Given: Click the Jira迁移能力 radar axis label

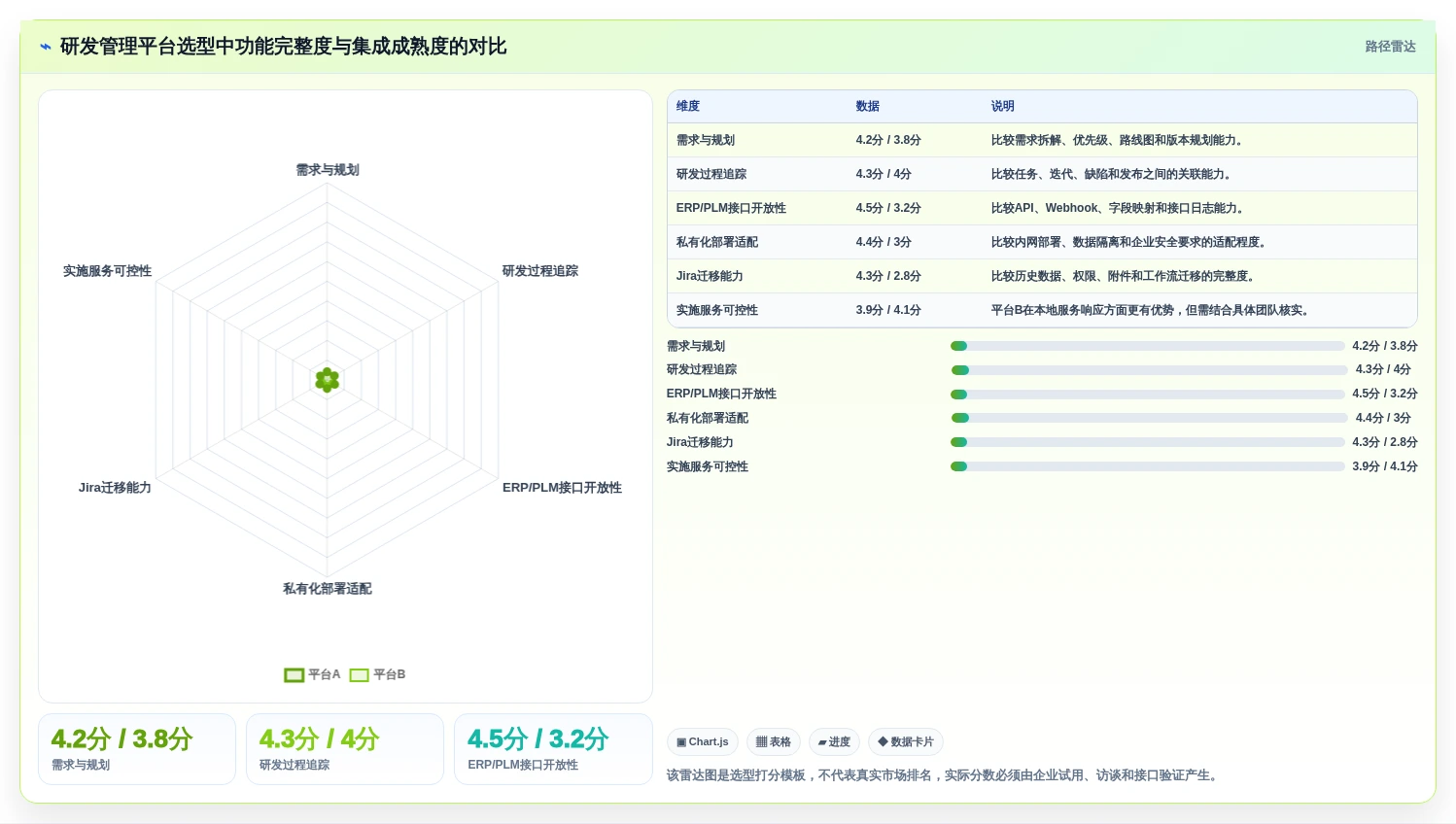Looking at the screenshot, I should 115,488.
